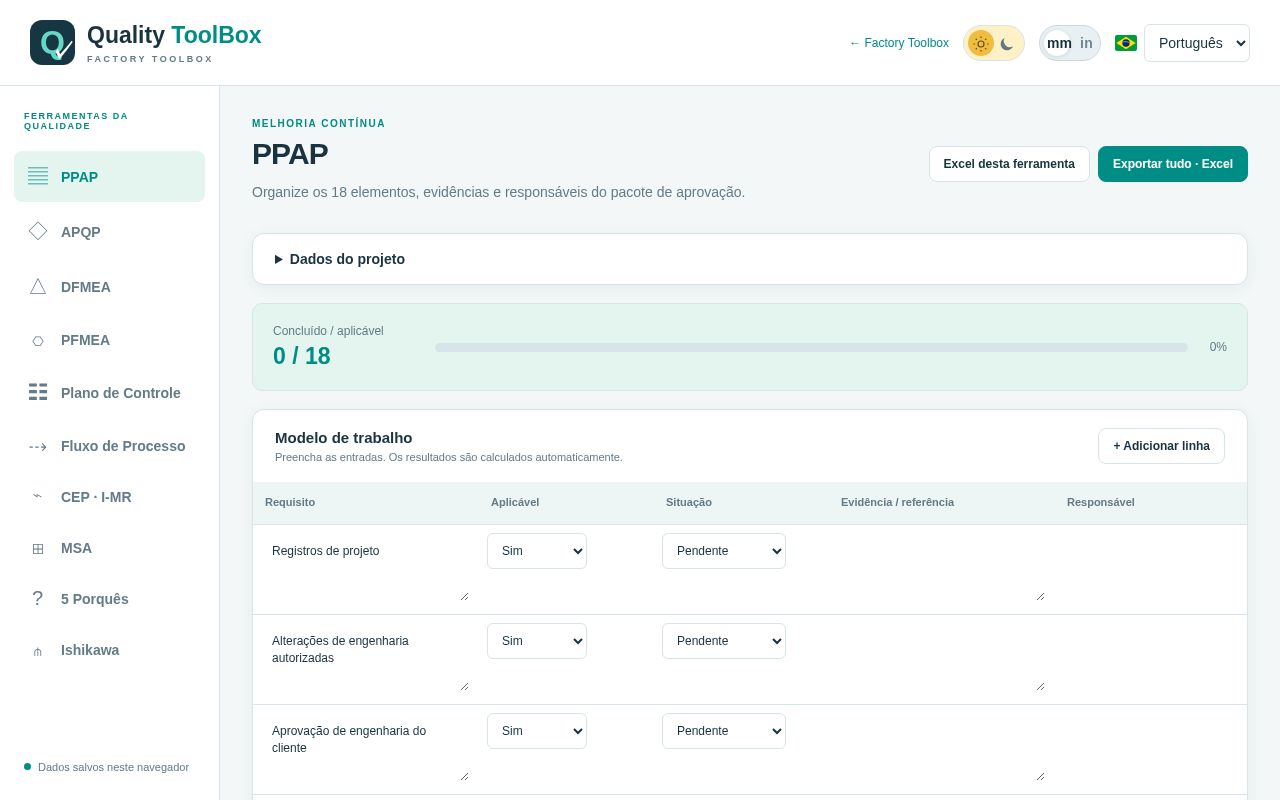Select mm units

point(1059,43)
